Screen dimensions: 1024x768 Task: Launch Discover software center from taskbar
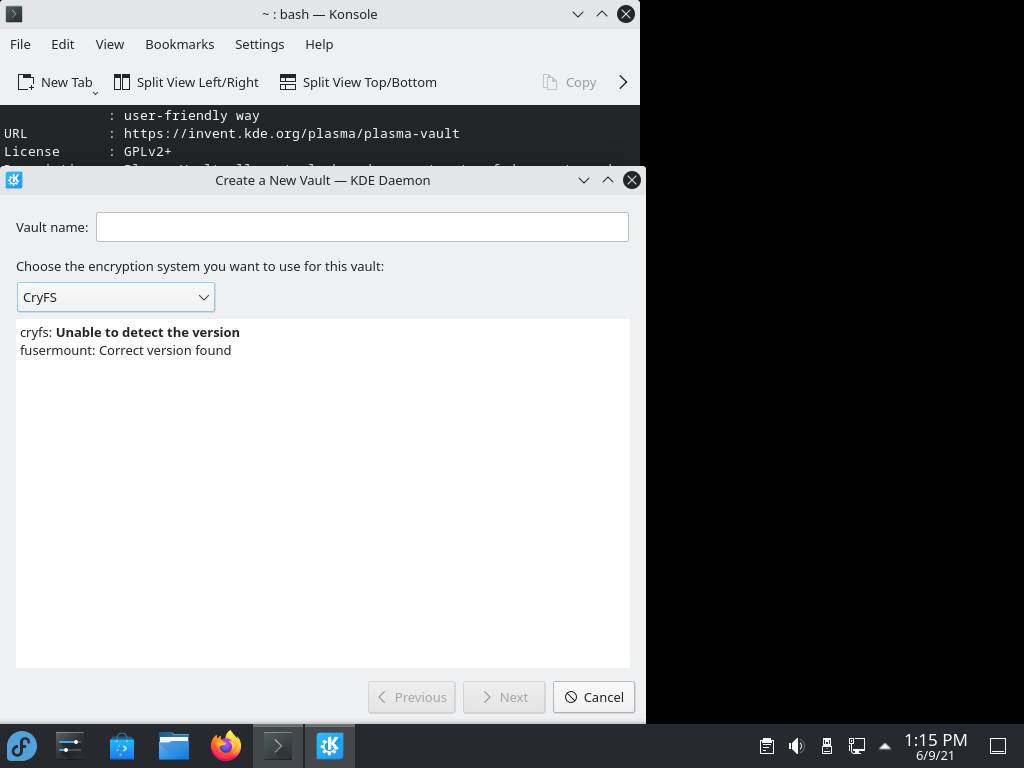pyautogui.click(x=121, y=746)
